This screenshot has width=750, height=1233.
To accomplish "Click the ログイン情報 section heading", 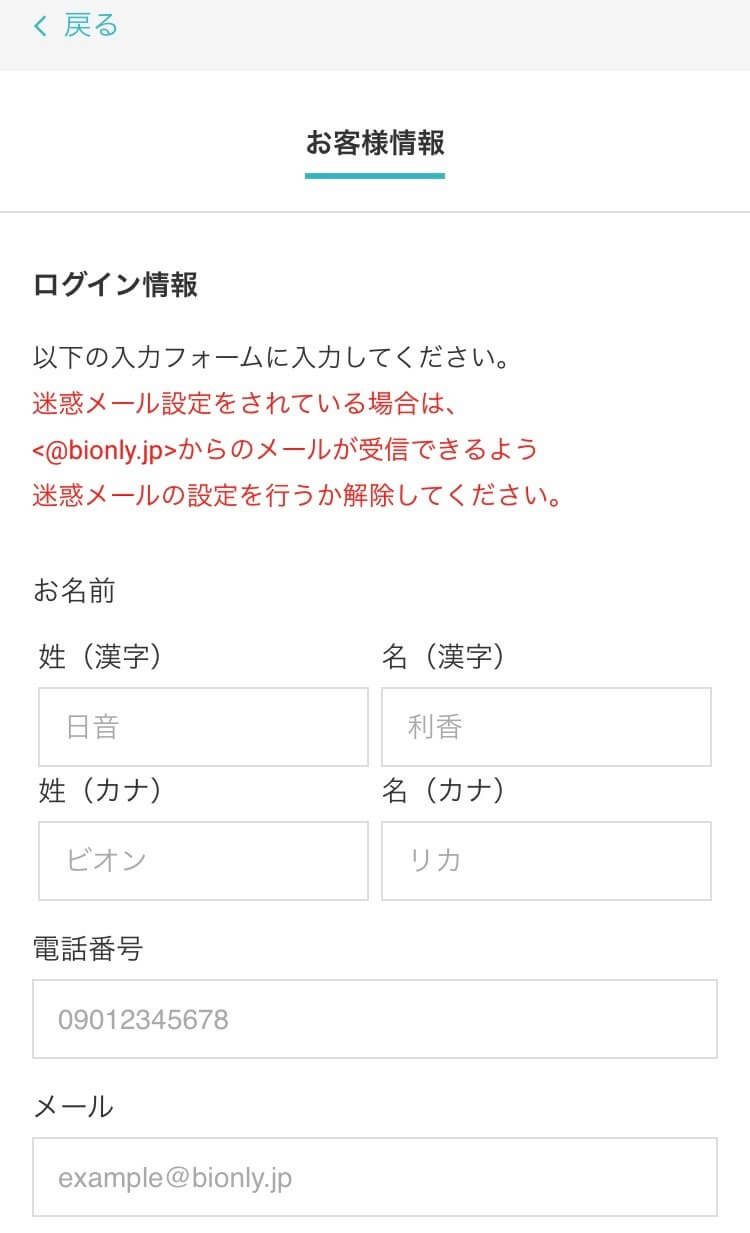I will point(116,285).
